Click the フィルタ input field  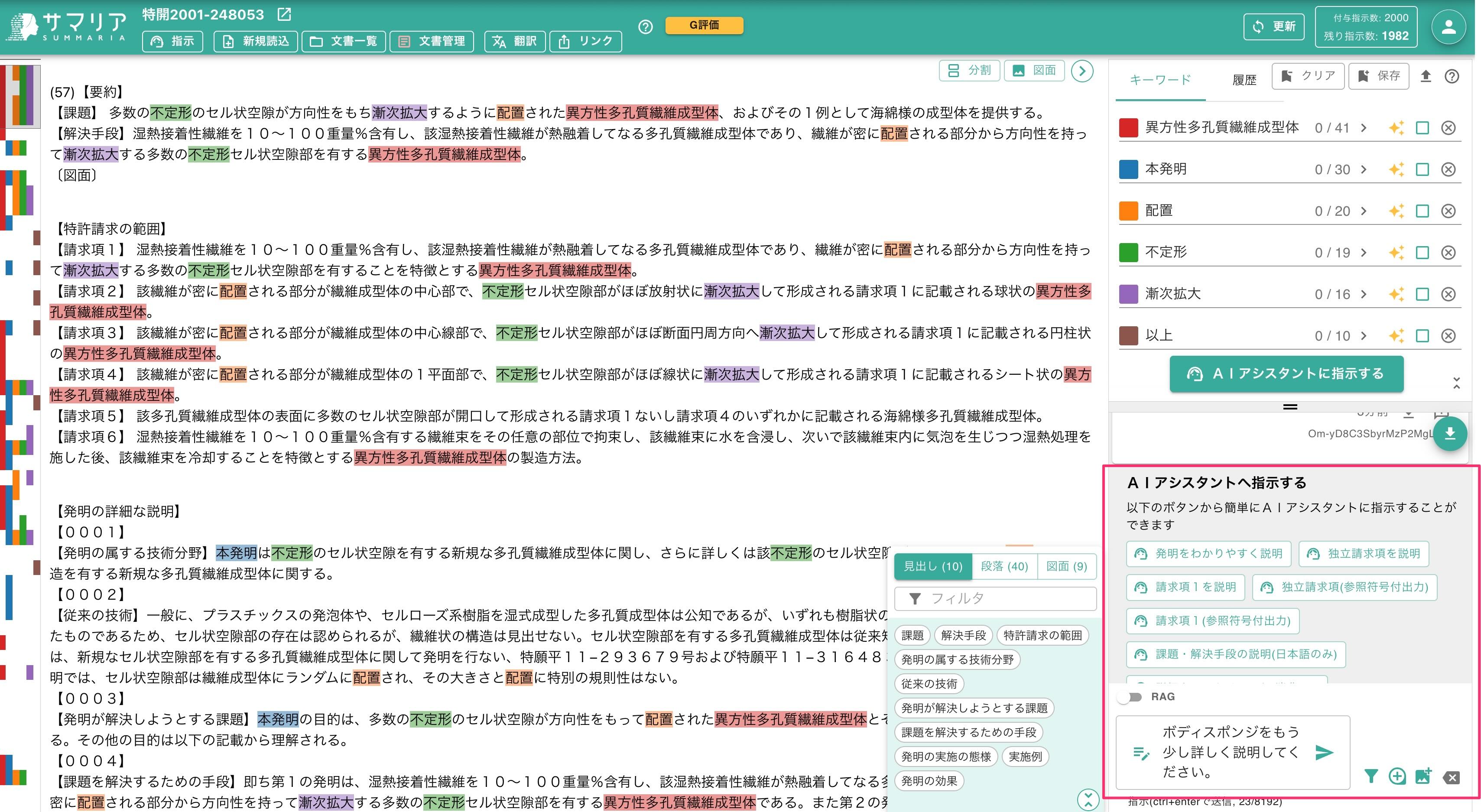pyautogui.click(x=996, y=599)
